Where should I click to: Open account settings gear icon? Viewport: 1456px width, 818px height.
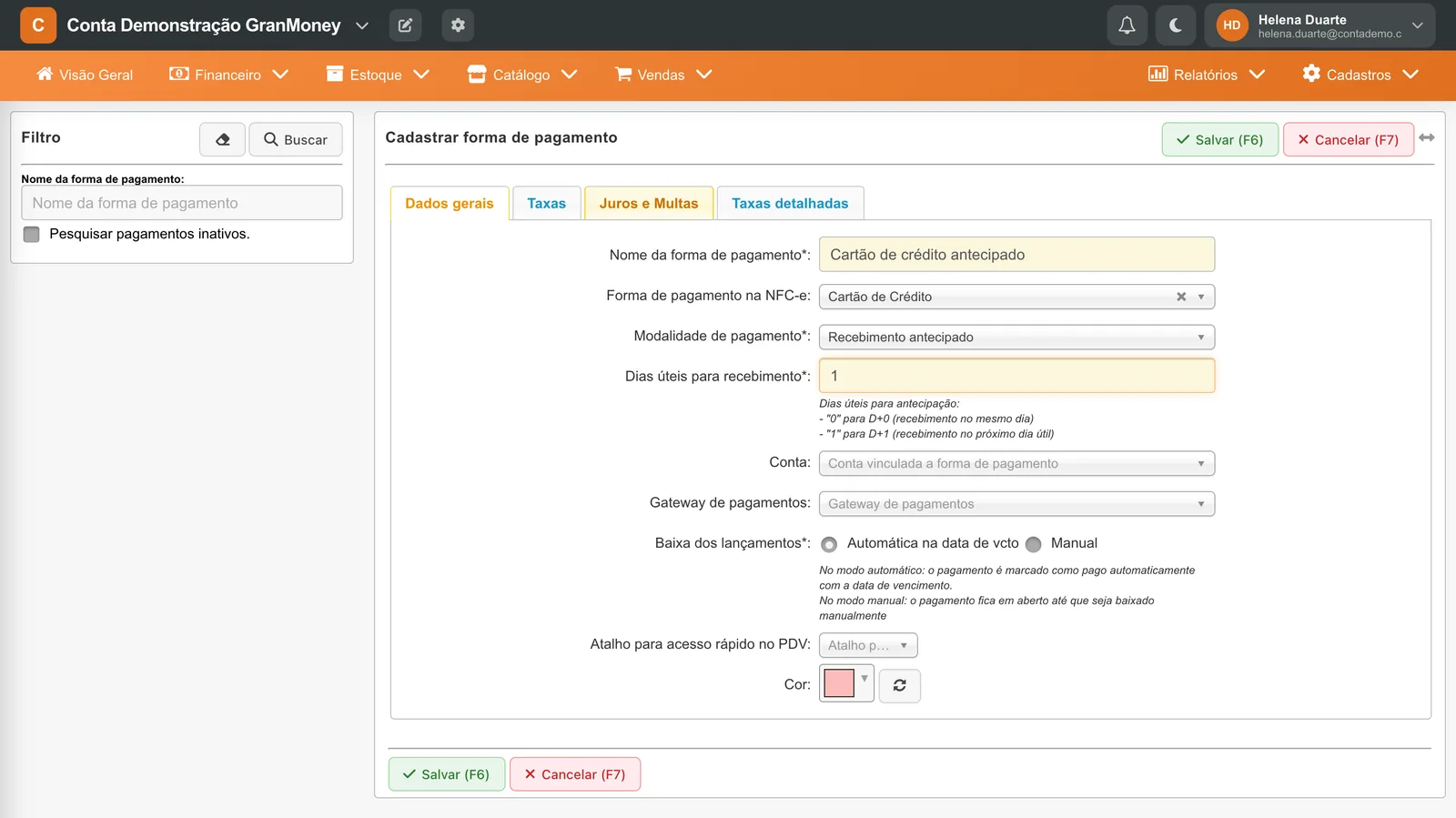tap(458, 25)
